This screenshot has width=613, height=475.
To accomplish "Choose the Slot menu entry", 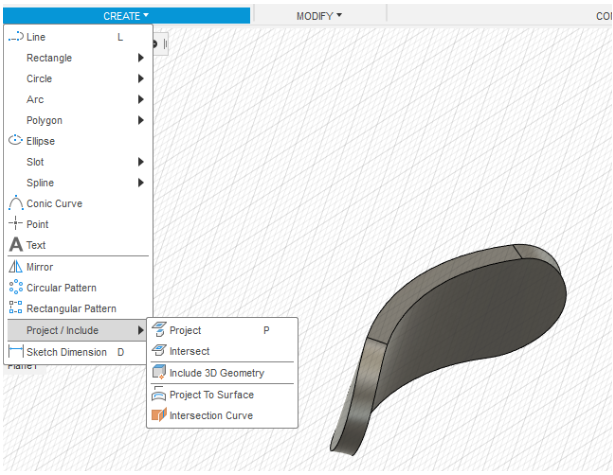I will (78, 162).
